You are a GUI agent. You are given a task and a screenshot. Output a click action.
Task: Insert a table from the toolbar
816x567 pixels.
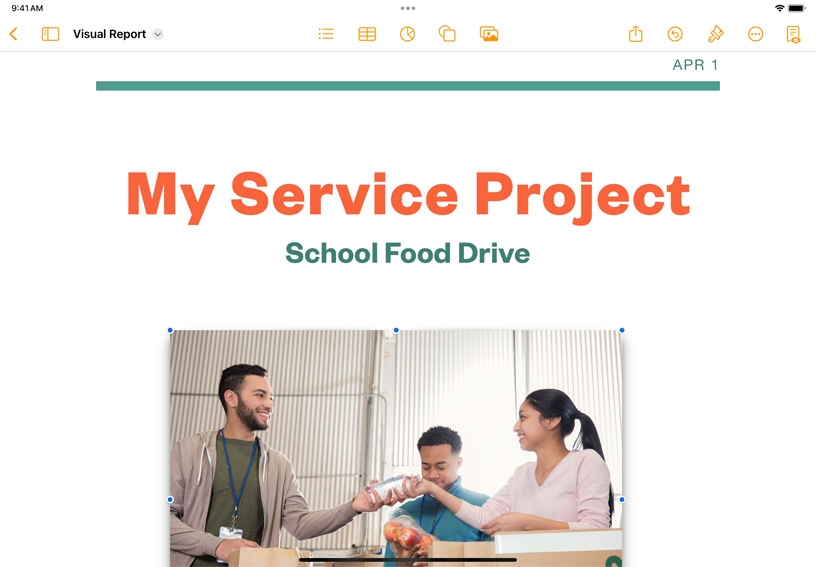tap(367, 34)
